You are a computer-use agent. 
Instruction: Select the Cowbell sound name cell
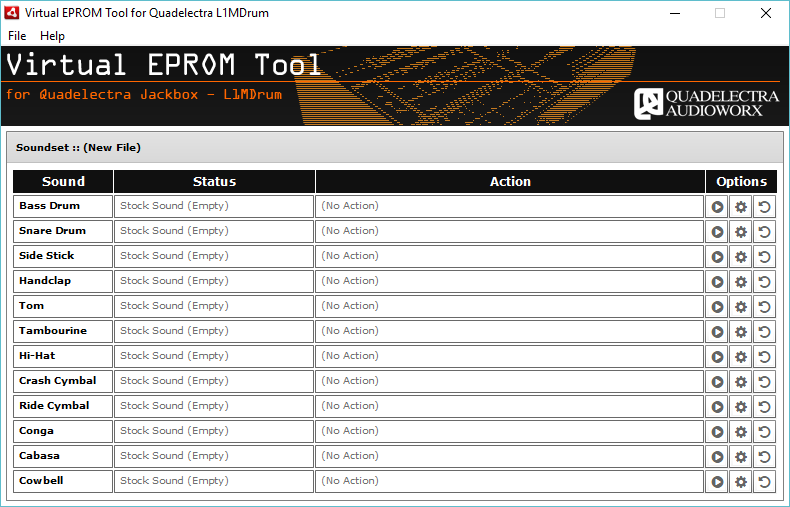coord(63,481)
